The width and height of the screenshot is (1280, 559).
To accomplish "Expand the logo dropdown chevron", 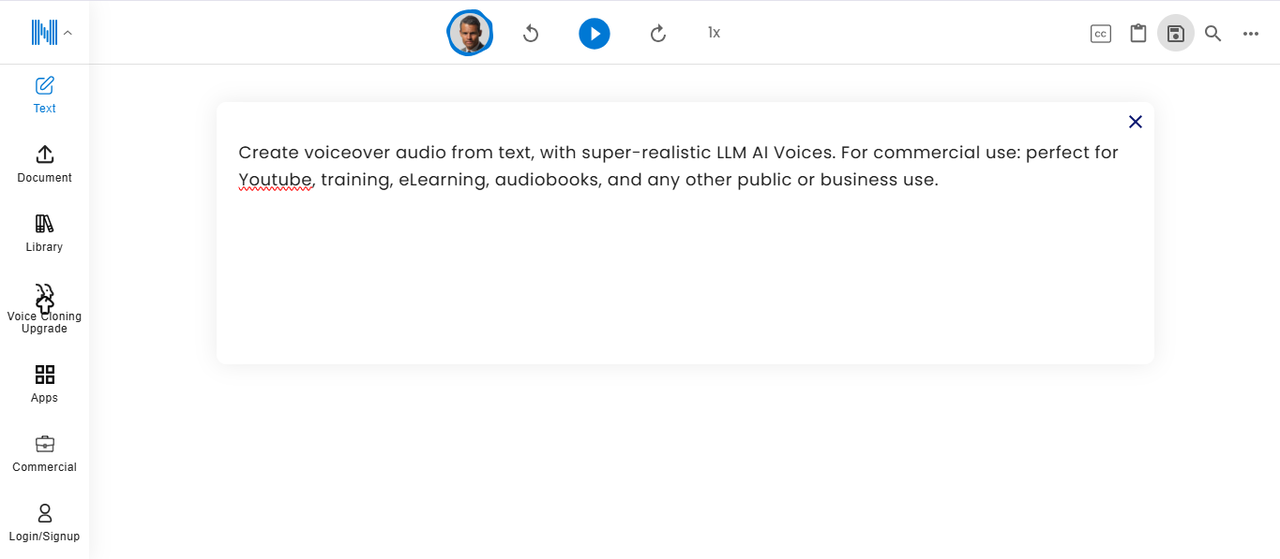I will click(68, 33).
